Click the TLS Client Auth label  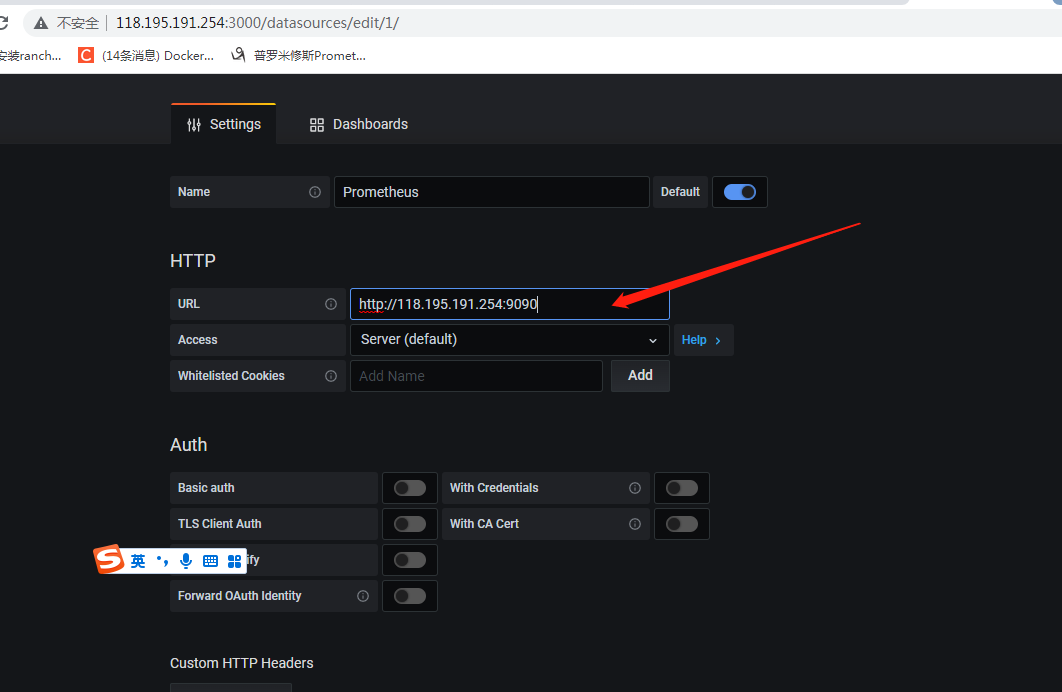coord(219,524)
